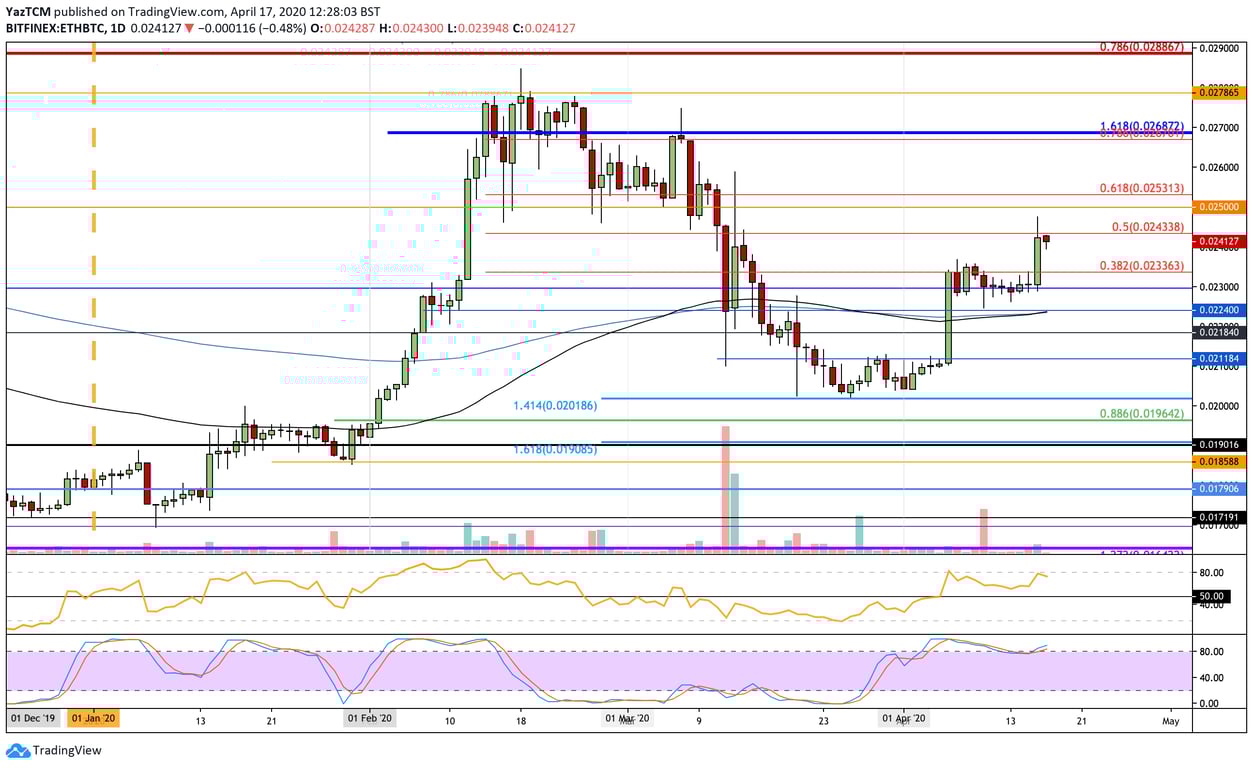Click the red down-triangle price change indicator
1253x768 pixels.
tap(189, 29)
